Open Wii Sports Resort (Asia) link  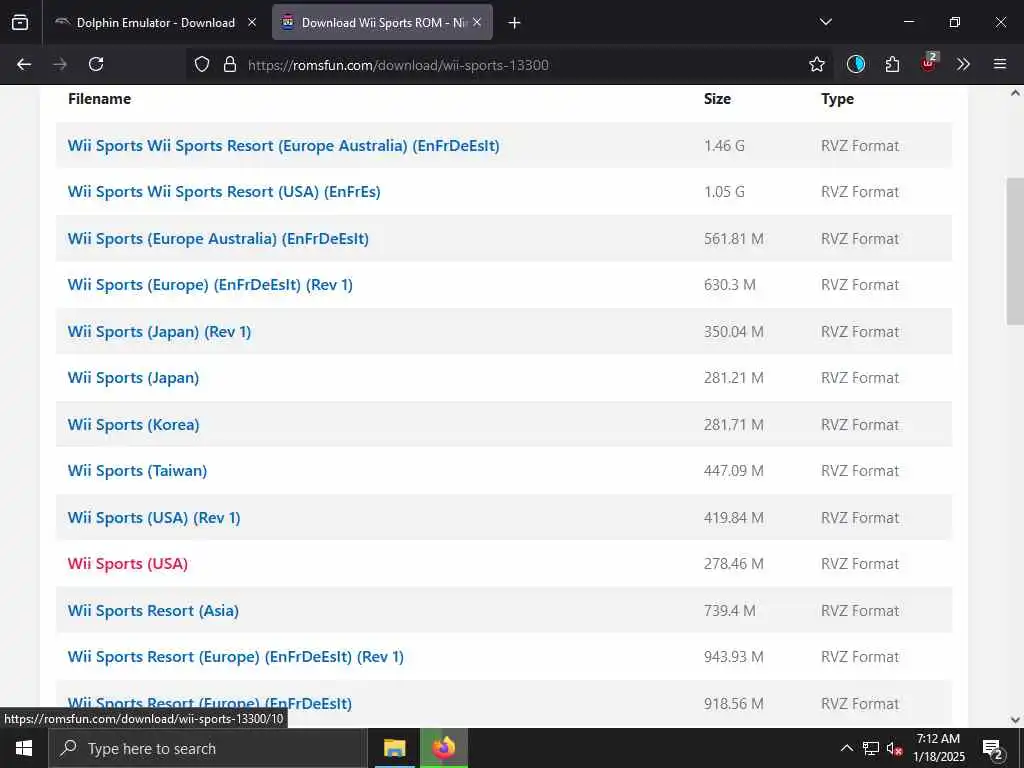tap(153, 611)
